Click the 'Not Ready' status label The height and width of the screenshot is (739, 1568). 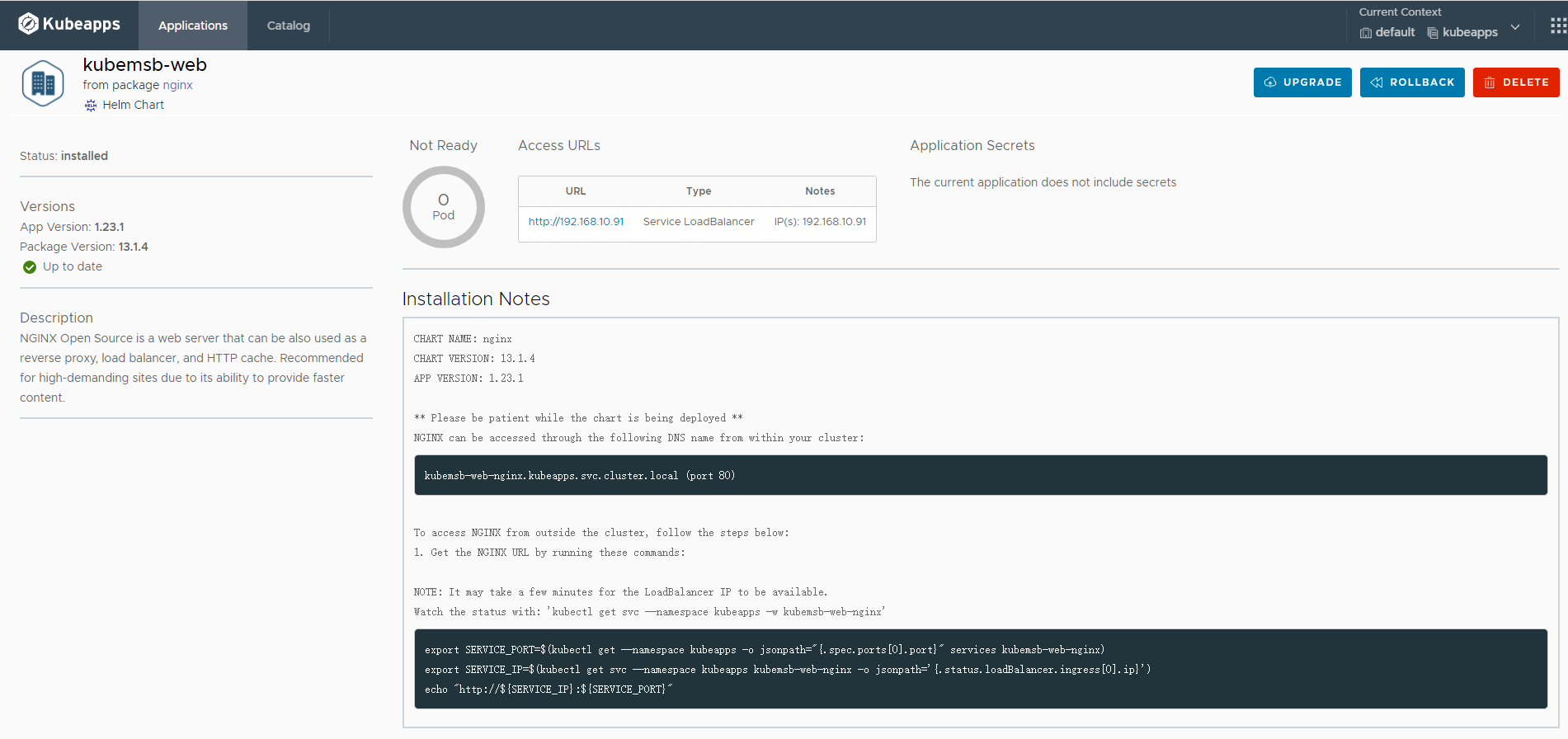tap(444, 145)
